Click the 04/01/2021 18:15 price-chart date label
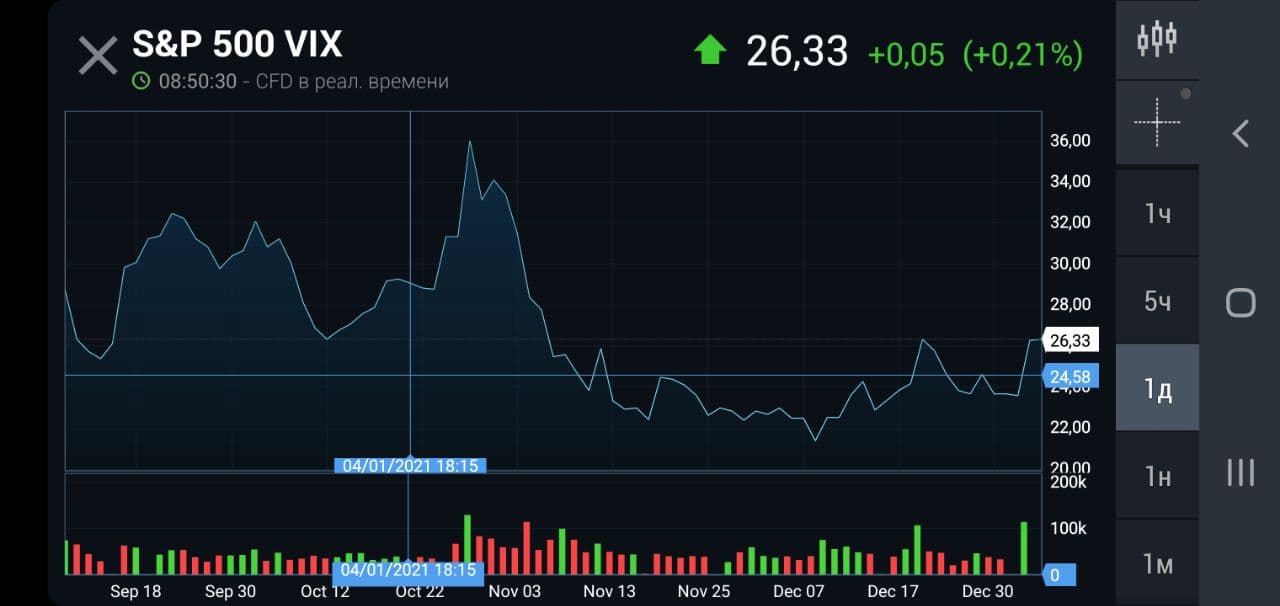The width and height of the screenshot is (1280, 606). coord(410,465)
